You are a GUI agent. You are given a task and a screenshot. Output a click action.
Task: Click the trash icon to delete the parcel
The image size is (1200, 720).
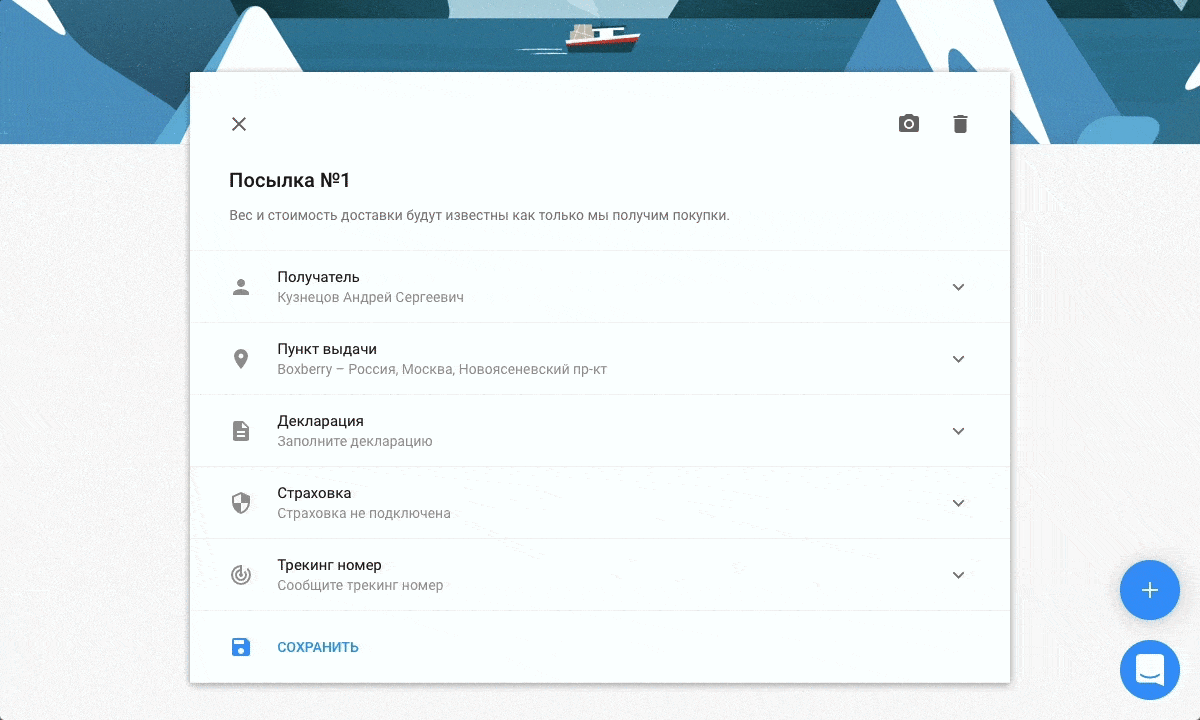point(960,124)
